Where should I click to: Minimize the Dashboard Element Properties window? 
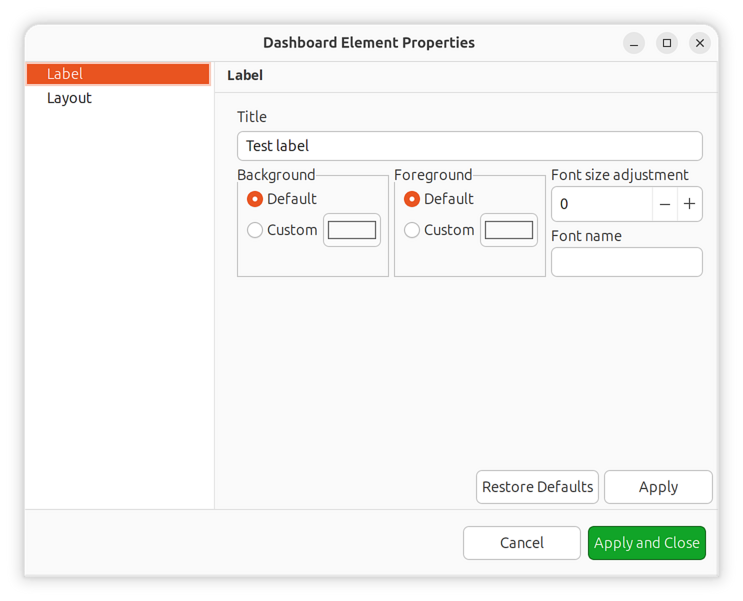pos(634,43)
